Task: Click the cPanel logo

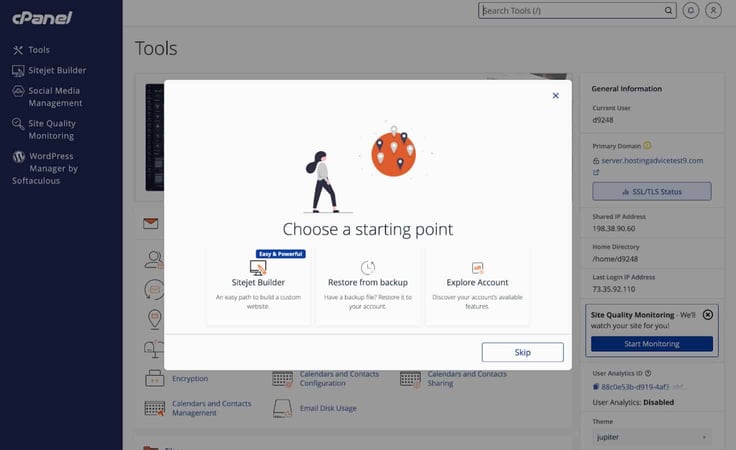Action: pos(42,18)
